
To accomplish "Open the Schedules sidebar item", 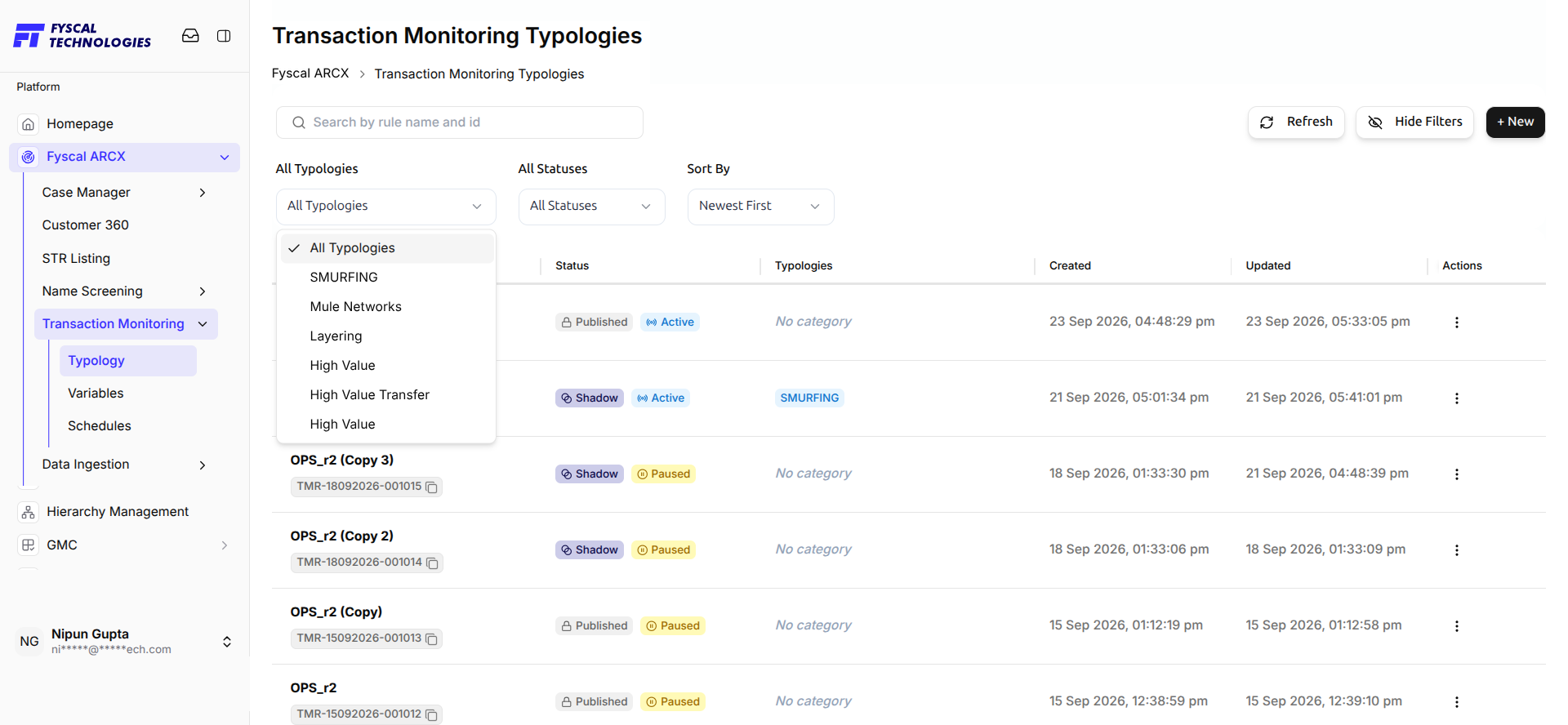I will tap(100, 426).
